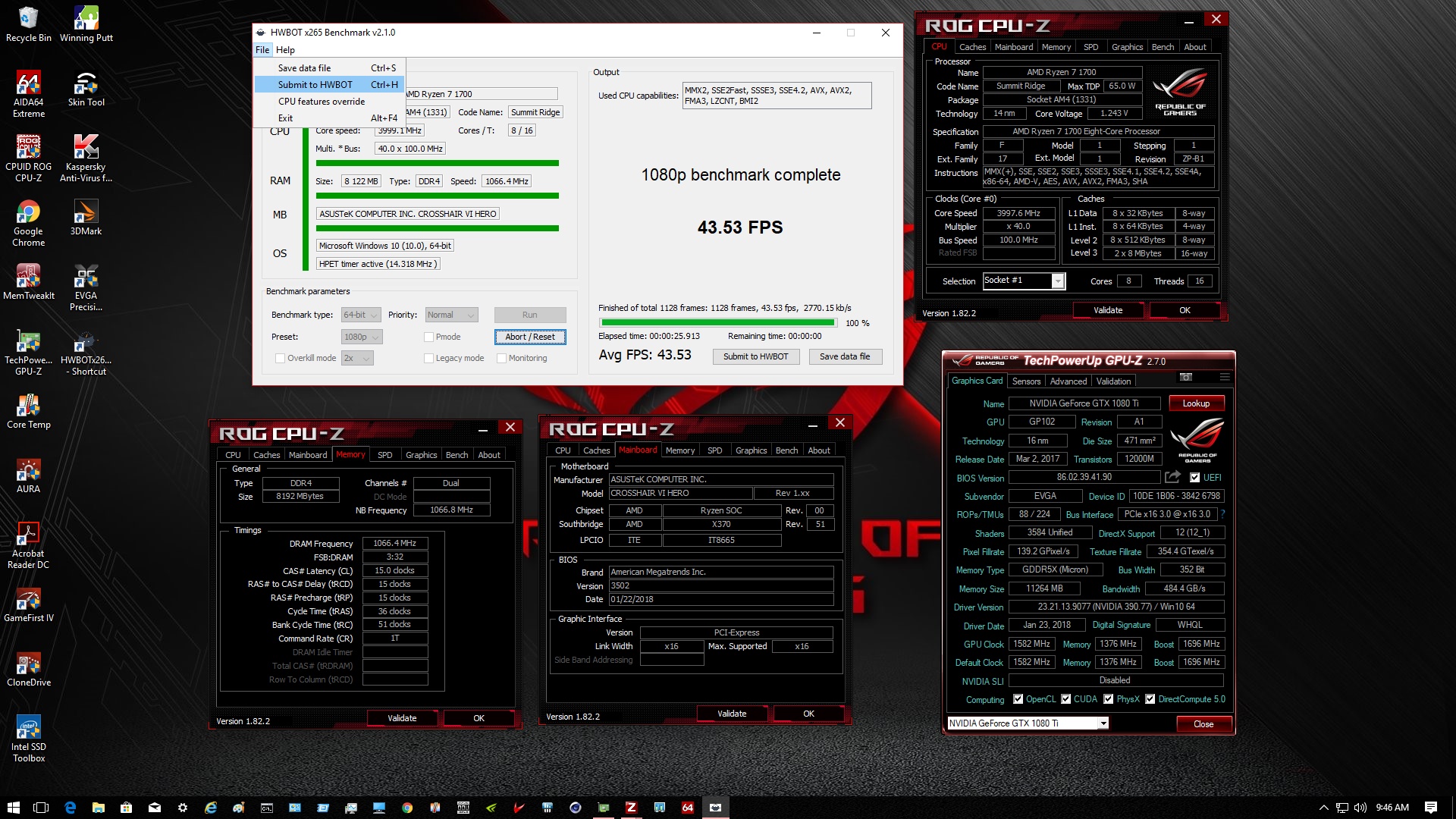Open the Benchmark type 64-bit dropdown
Screen dimensions: 1456x819
pos(360,315)
